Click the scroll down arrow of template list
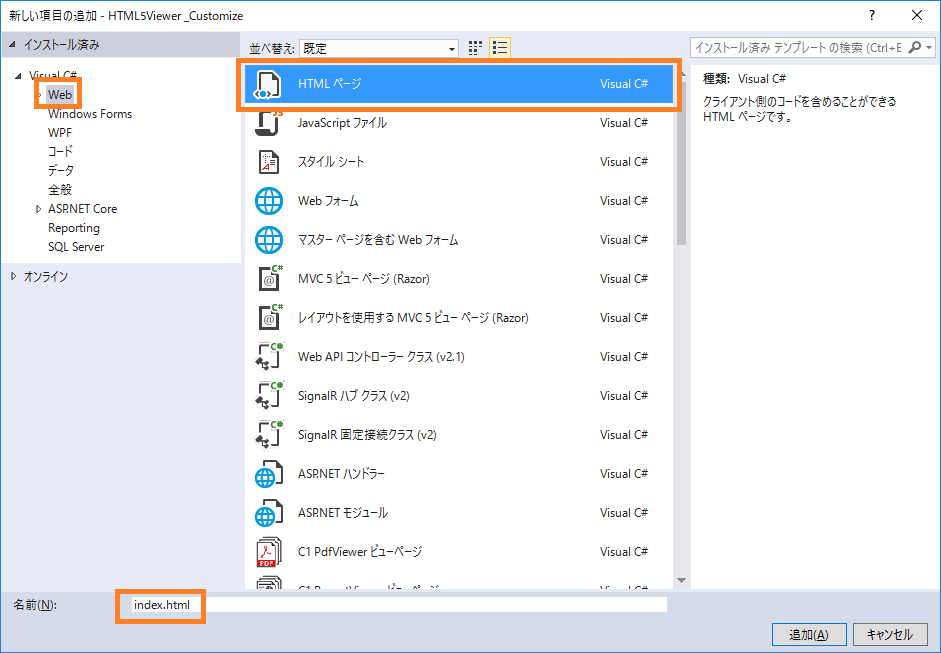 coord(681,580)
